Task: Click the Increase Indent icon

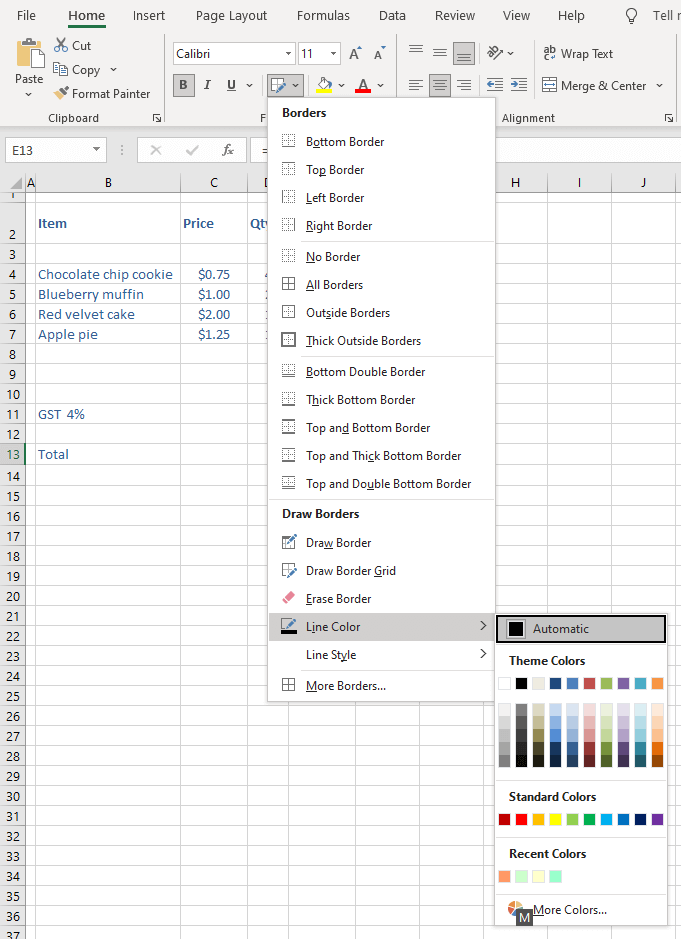Action: coord(519,86)
